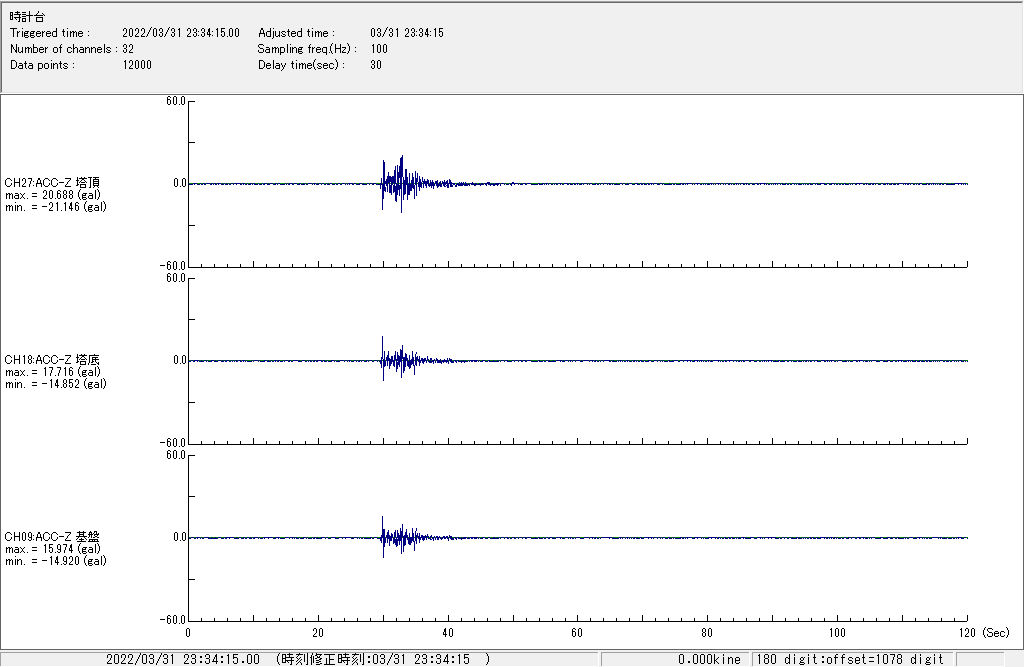The image size is (1024, 667).
Task: Click the Number of channels value 32
Action: pos(128,49)
